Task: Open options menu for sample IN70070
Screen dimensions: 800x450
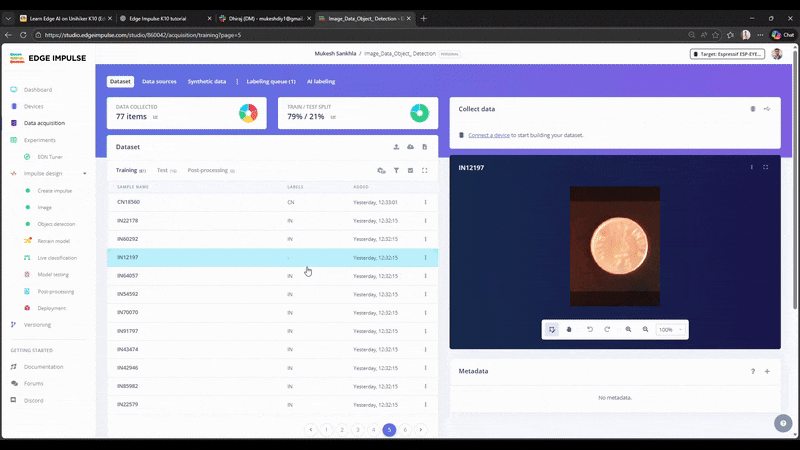Action: coord(425,313)
